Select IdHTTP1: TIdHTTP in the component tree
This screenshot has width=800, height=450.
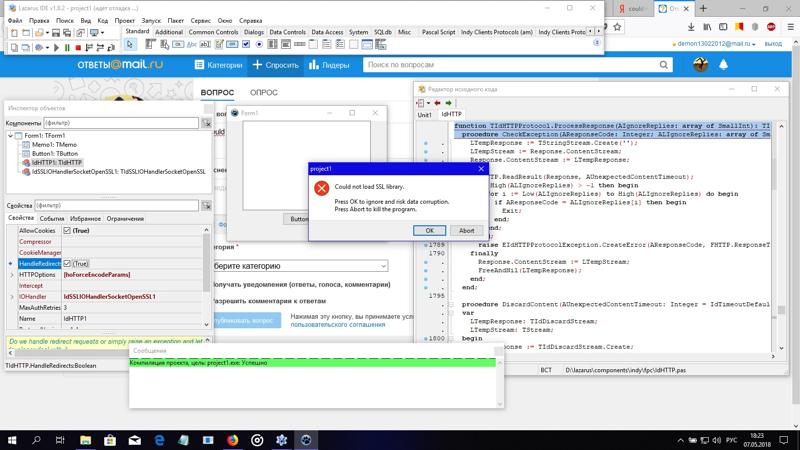(x=57, y=162)
